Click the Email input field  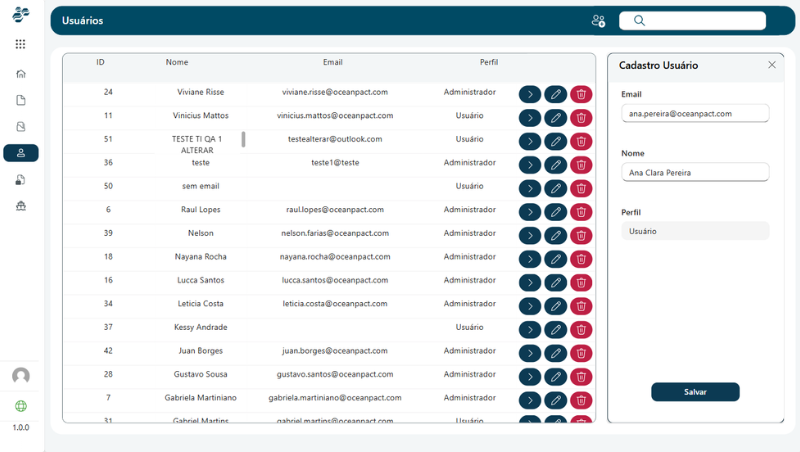click(695, 114)
